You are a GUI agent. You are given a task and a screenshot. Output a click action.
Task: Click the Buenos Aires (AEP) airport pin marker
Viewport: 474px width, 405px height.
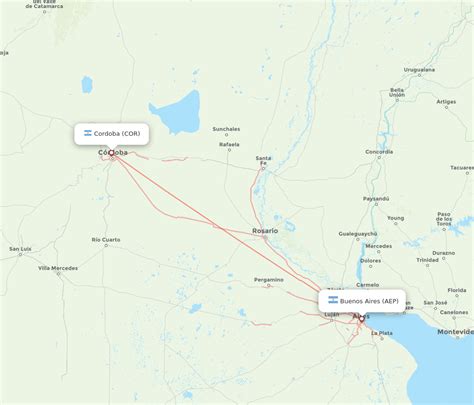tap(362, 319)
